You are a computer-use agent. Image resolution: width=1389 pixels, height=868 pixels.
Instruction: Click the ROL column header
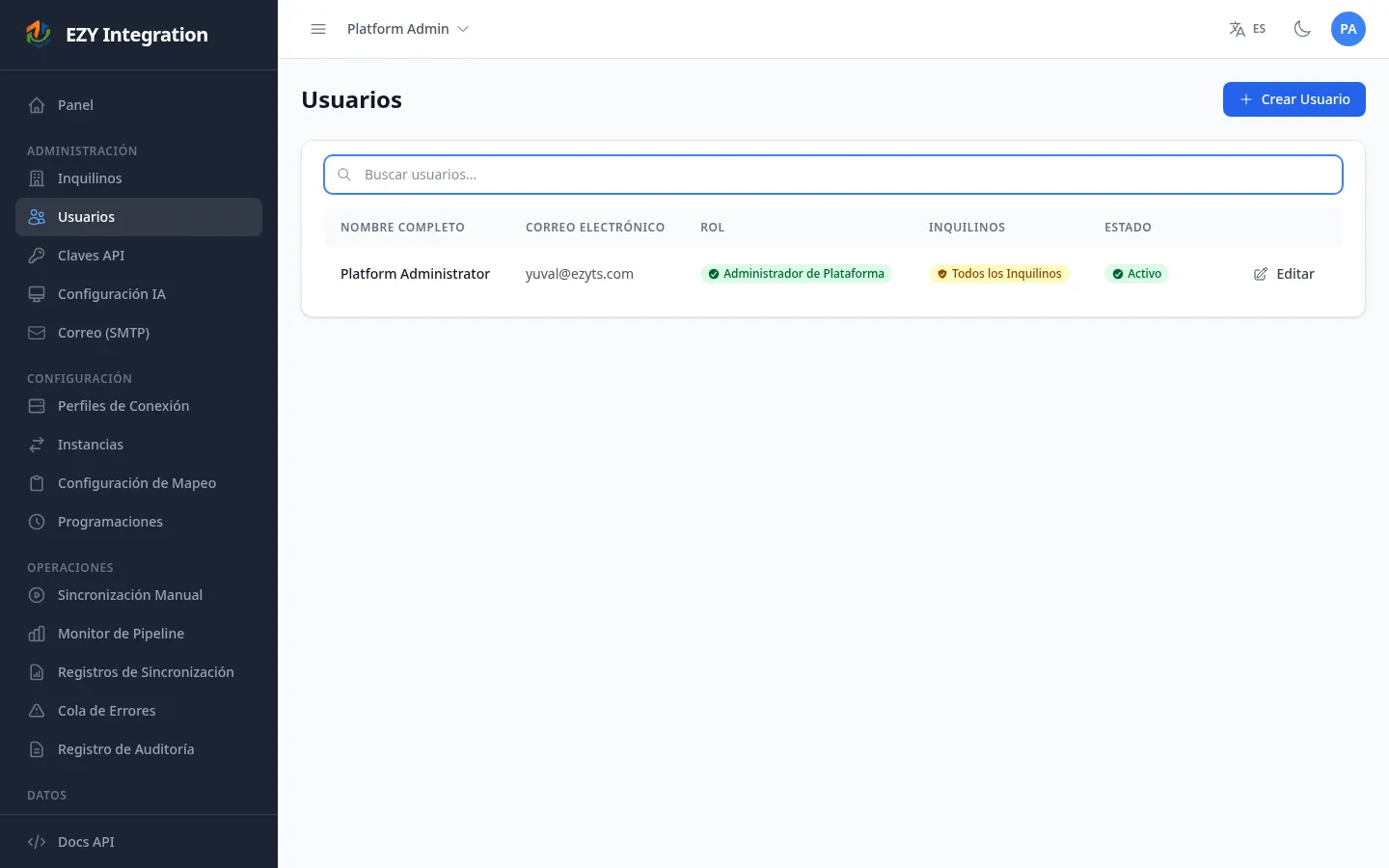pyautogui.click(x=712, y=228)
